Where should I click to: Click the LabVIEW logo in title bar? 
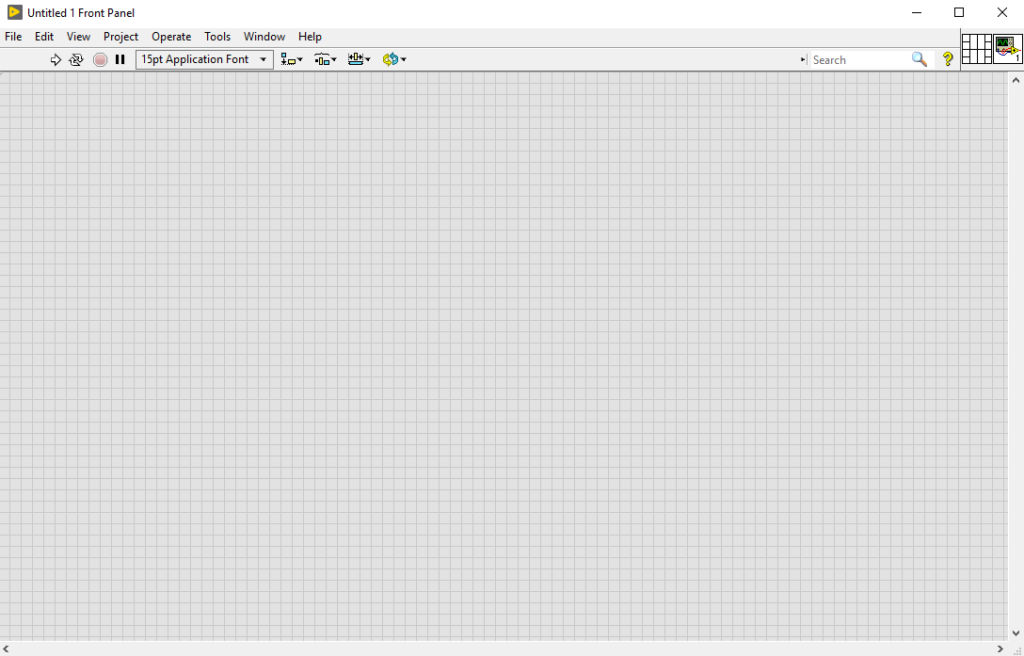point(14,12)
